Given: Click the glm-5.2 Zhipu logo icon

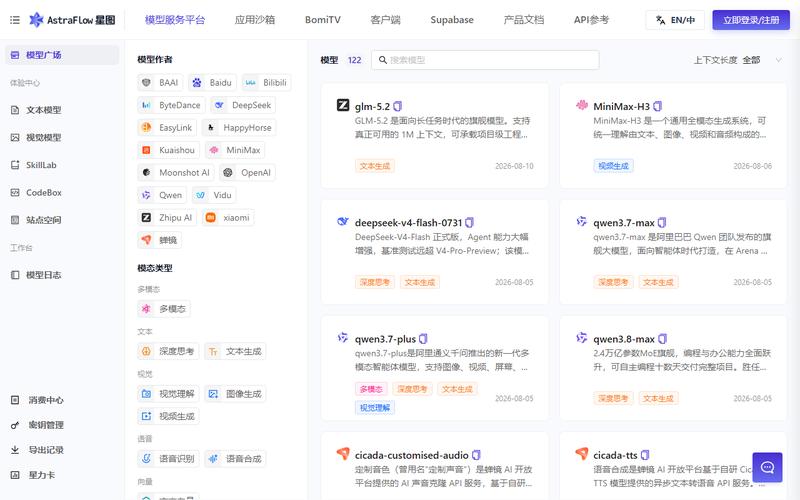Looking at the screenshot, I should coord(343,105).
